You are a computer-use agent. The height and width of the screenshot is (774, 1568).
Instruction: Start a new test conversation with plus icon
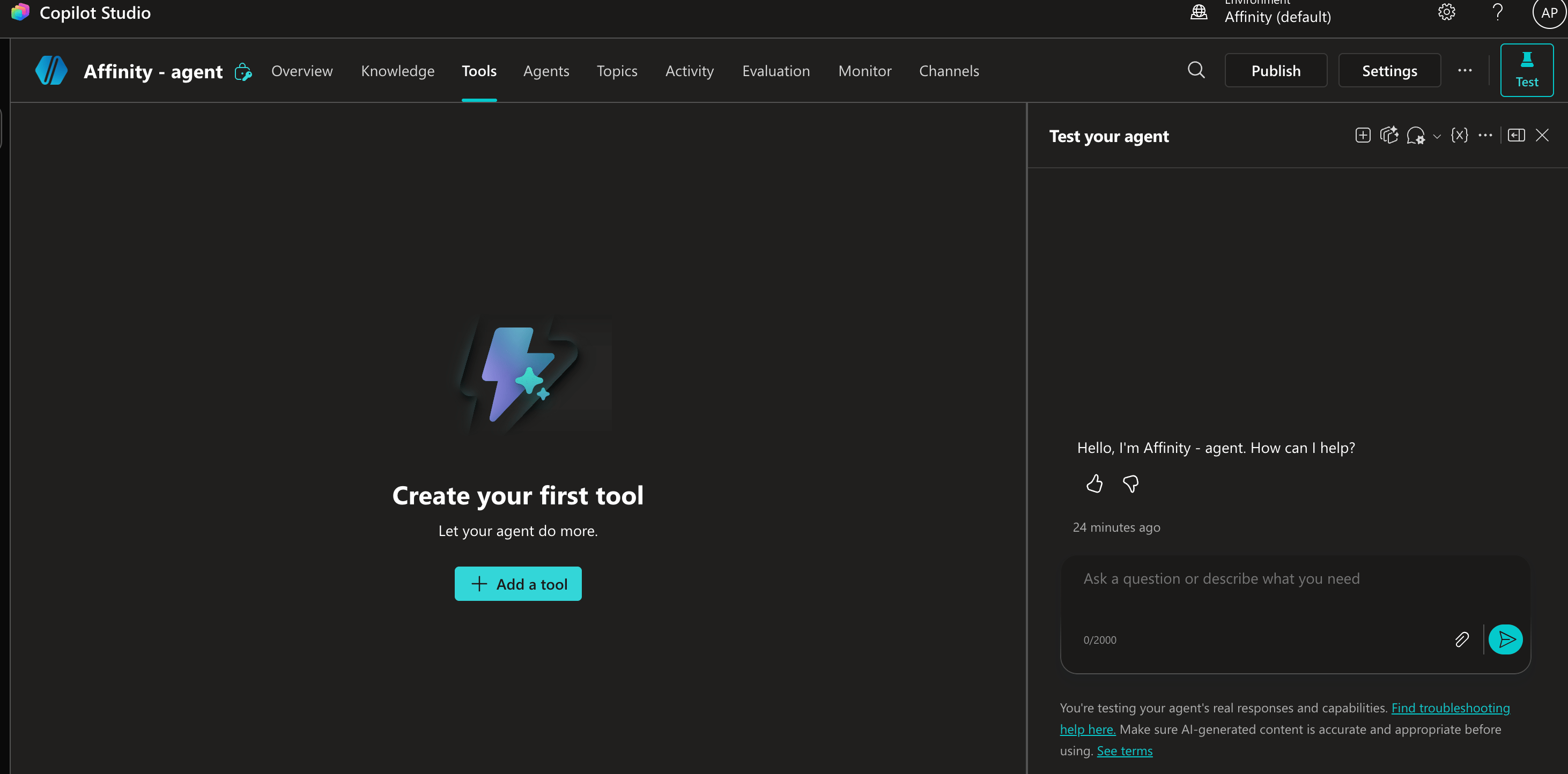1363,135
